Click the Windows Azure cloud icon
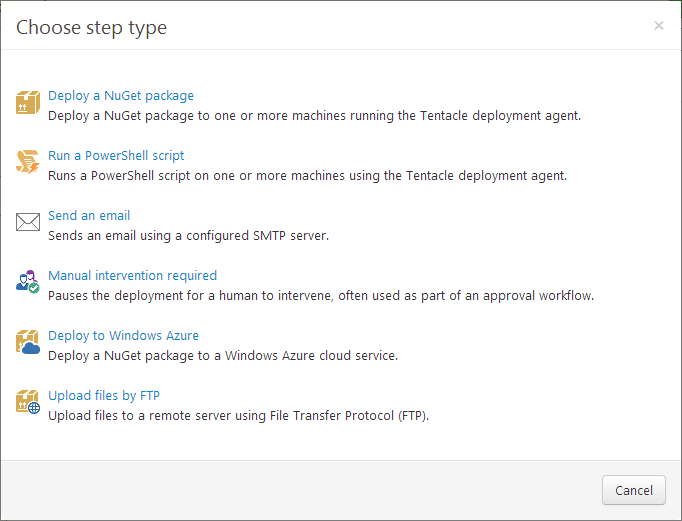This screenshot has width=682, height=521. click(27, 342)
